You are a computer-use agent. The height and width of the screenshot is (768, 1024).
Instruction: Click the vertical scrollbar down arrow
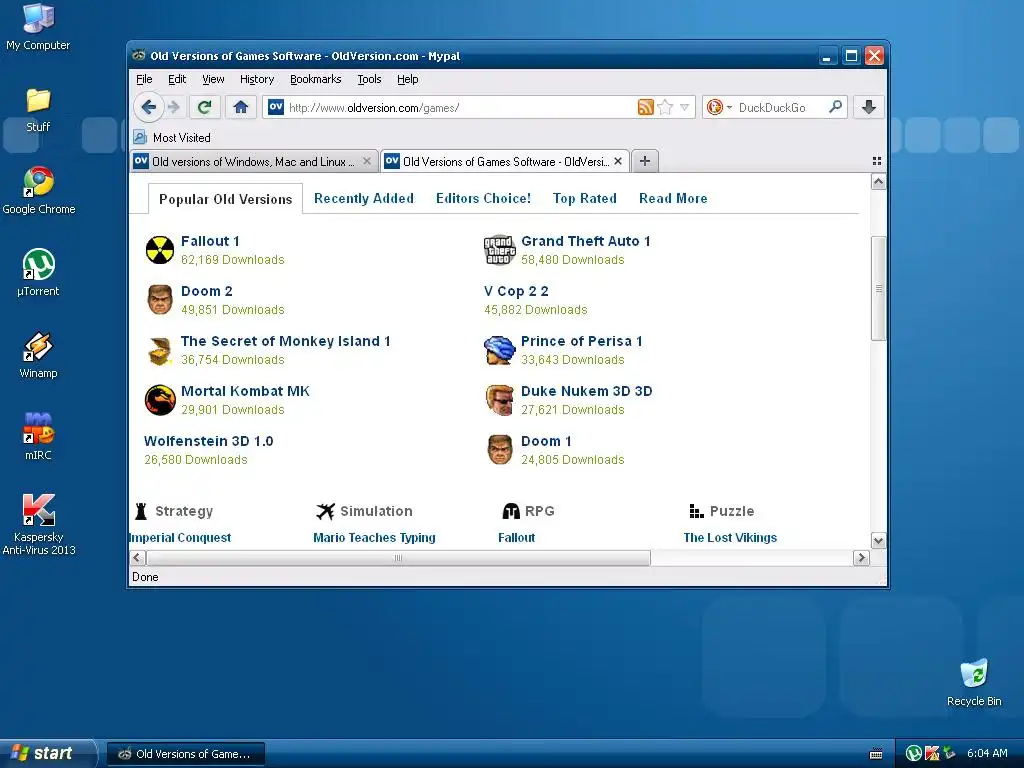coord(878,540)
